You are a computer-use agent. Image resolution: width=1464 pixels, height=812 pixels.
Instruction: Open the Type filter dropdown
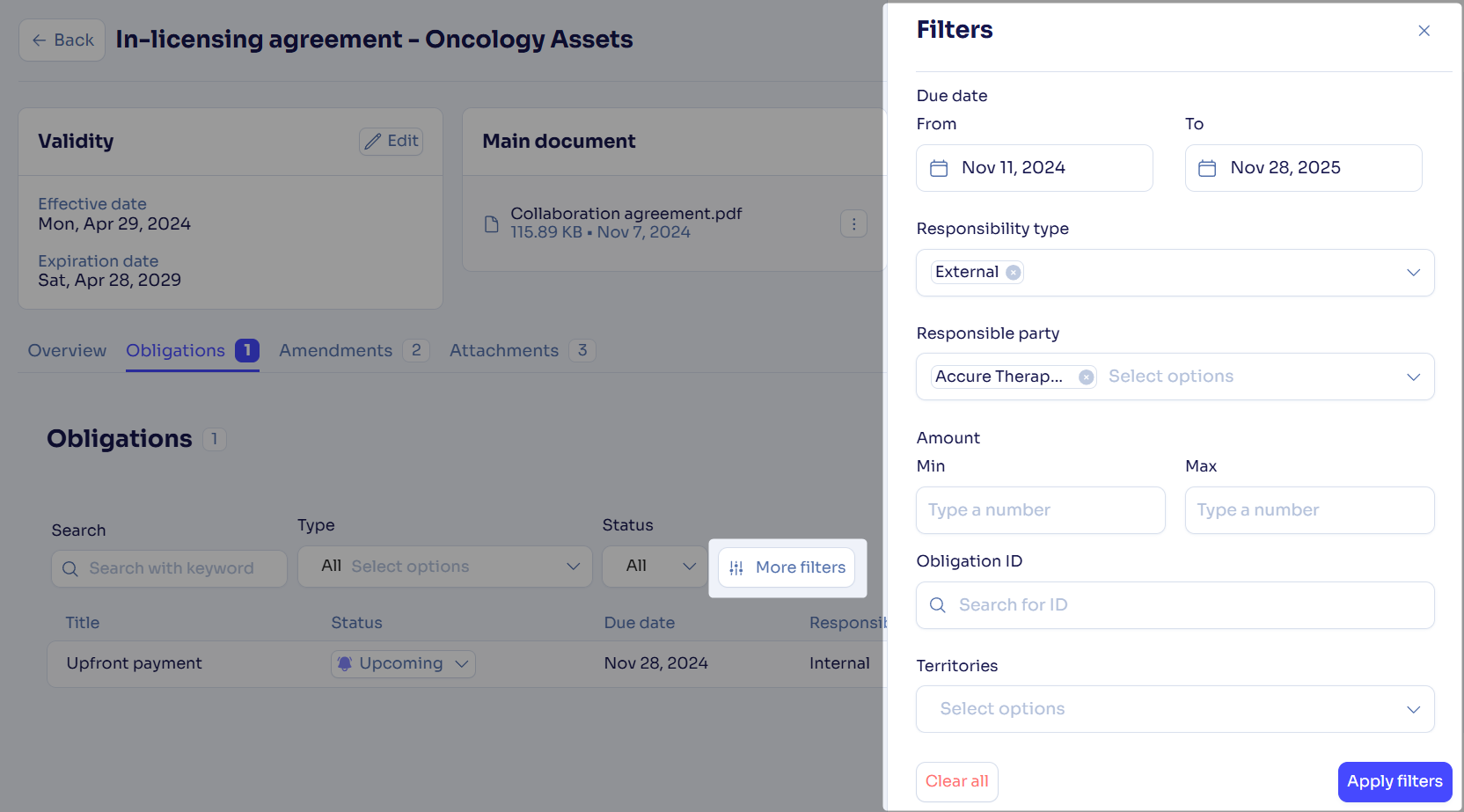pyautogui.click(x=444, y=567)
